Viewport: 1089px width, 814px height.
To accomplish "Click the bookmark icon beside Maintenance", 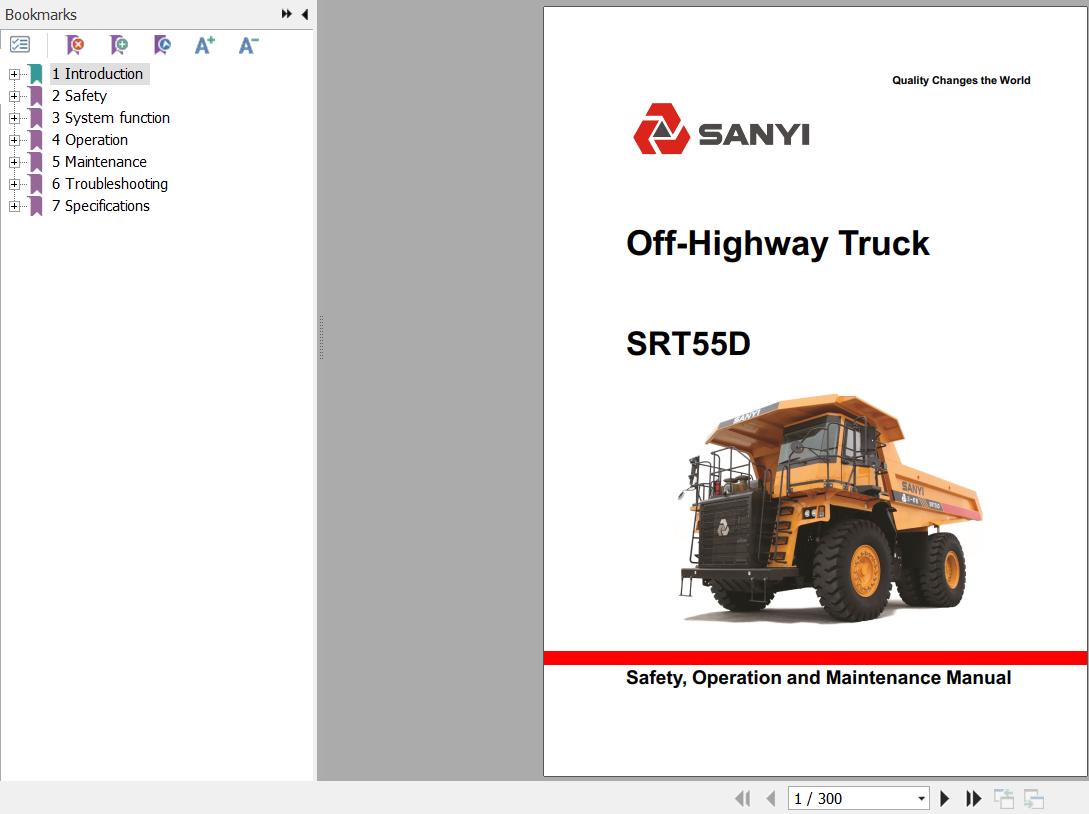I will pyautogui.click(x=36, y=162).
